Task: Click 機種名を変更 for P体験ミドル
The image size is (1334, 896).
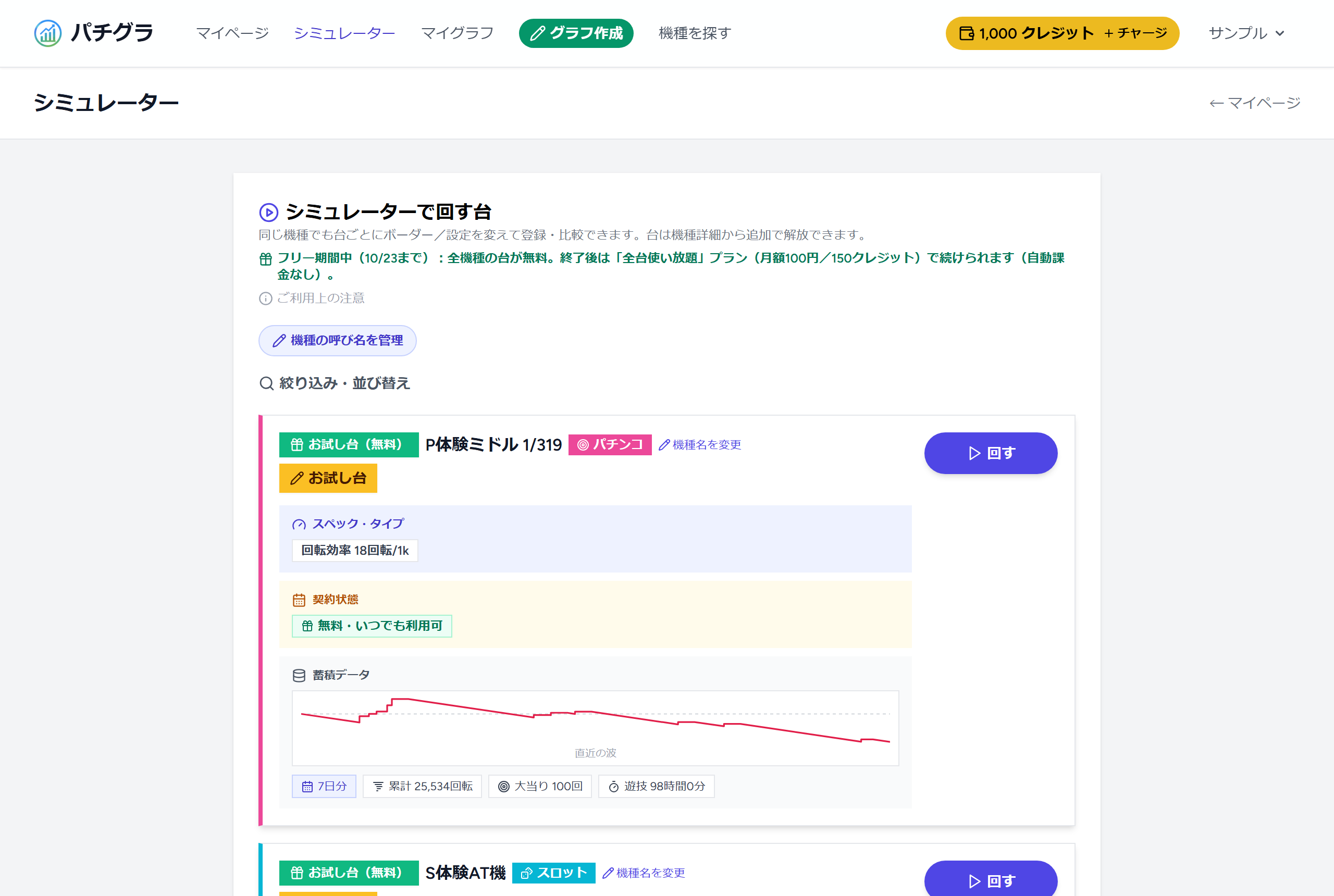Action: tap(700, 444)
